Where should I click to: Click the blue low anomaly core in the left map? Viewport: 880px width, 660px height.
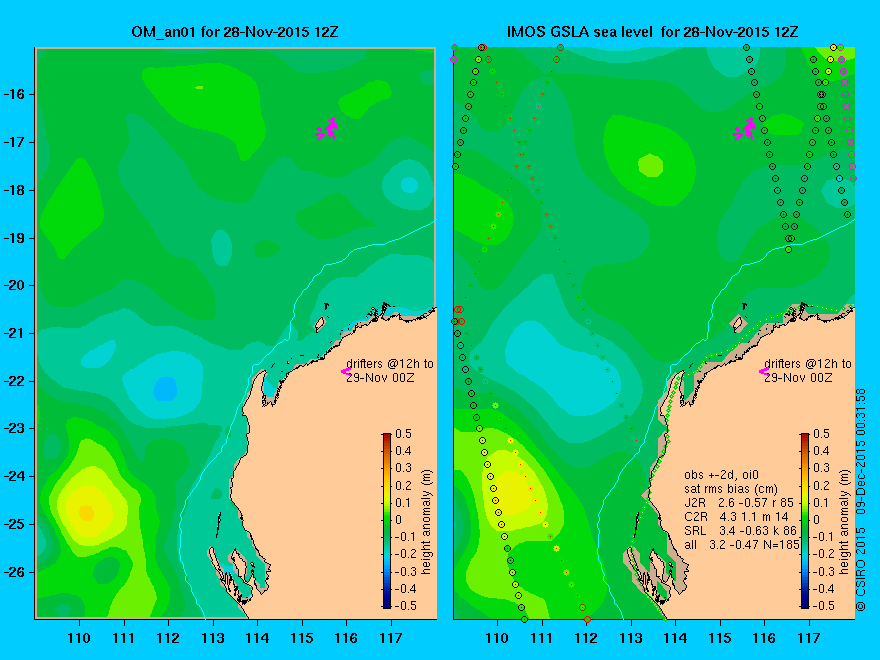click(x=165, y=388)
